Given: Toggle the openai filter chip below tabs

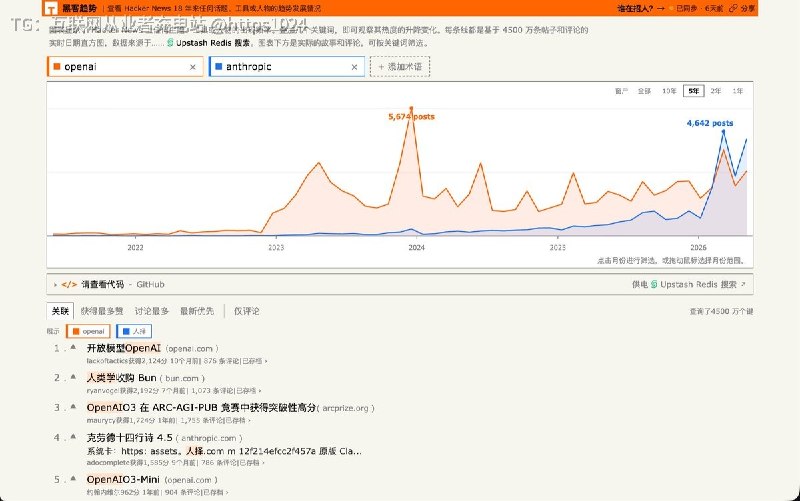Looking at the screenshot, I should pos(88,331).
